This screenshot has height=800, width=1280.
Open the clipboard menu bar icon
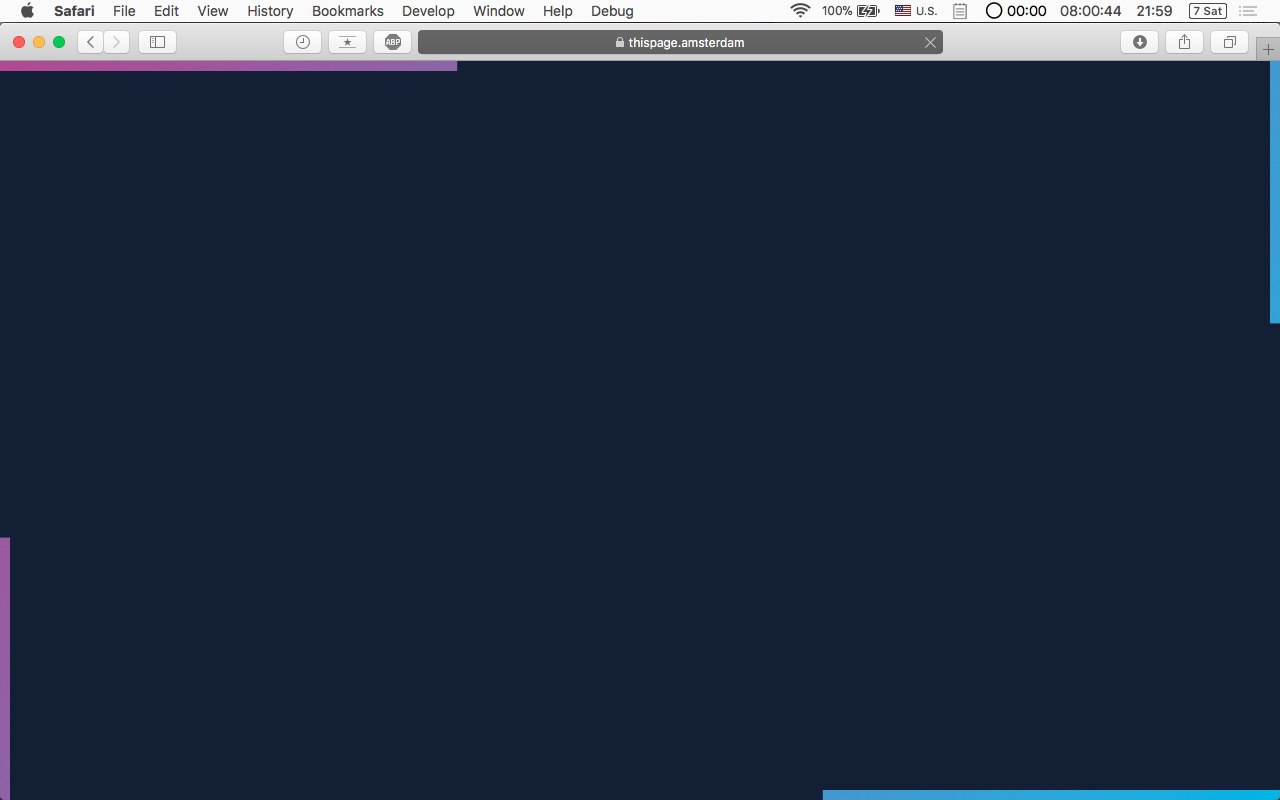point(960,11)
